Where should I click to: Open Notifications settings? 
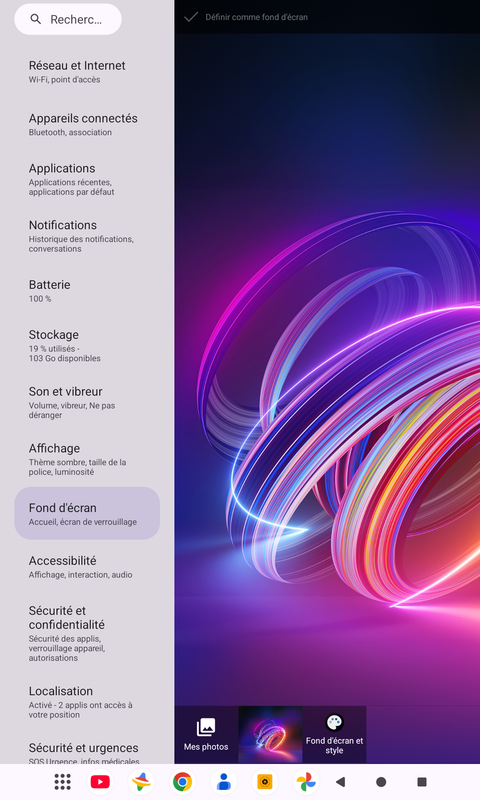point(87,236)
